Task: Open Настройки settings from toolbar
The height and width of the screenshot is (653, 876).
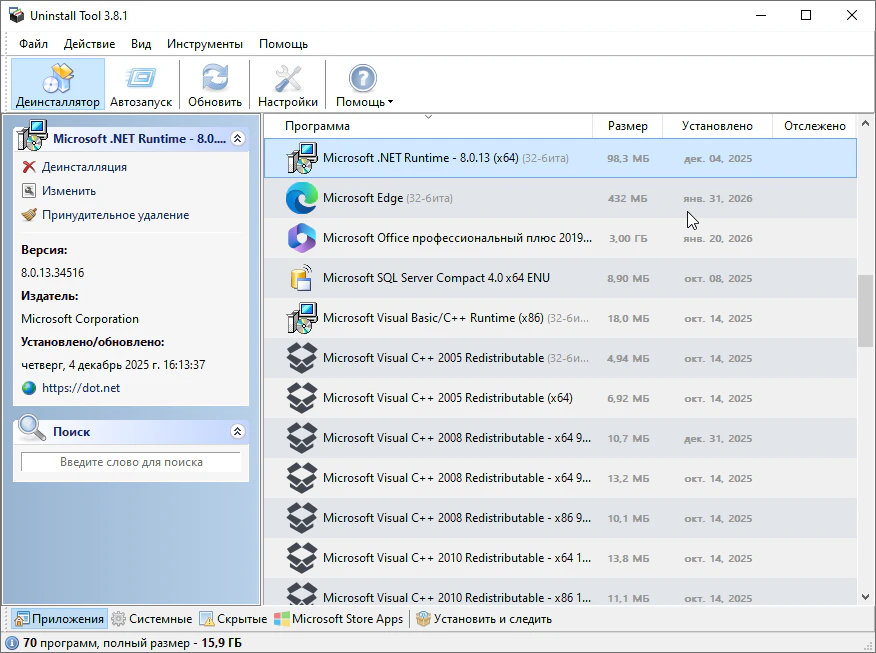Action: (287, 78)
